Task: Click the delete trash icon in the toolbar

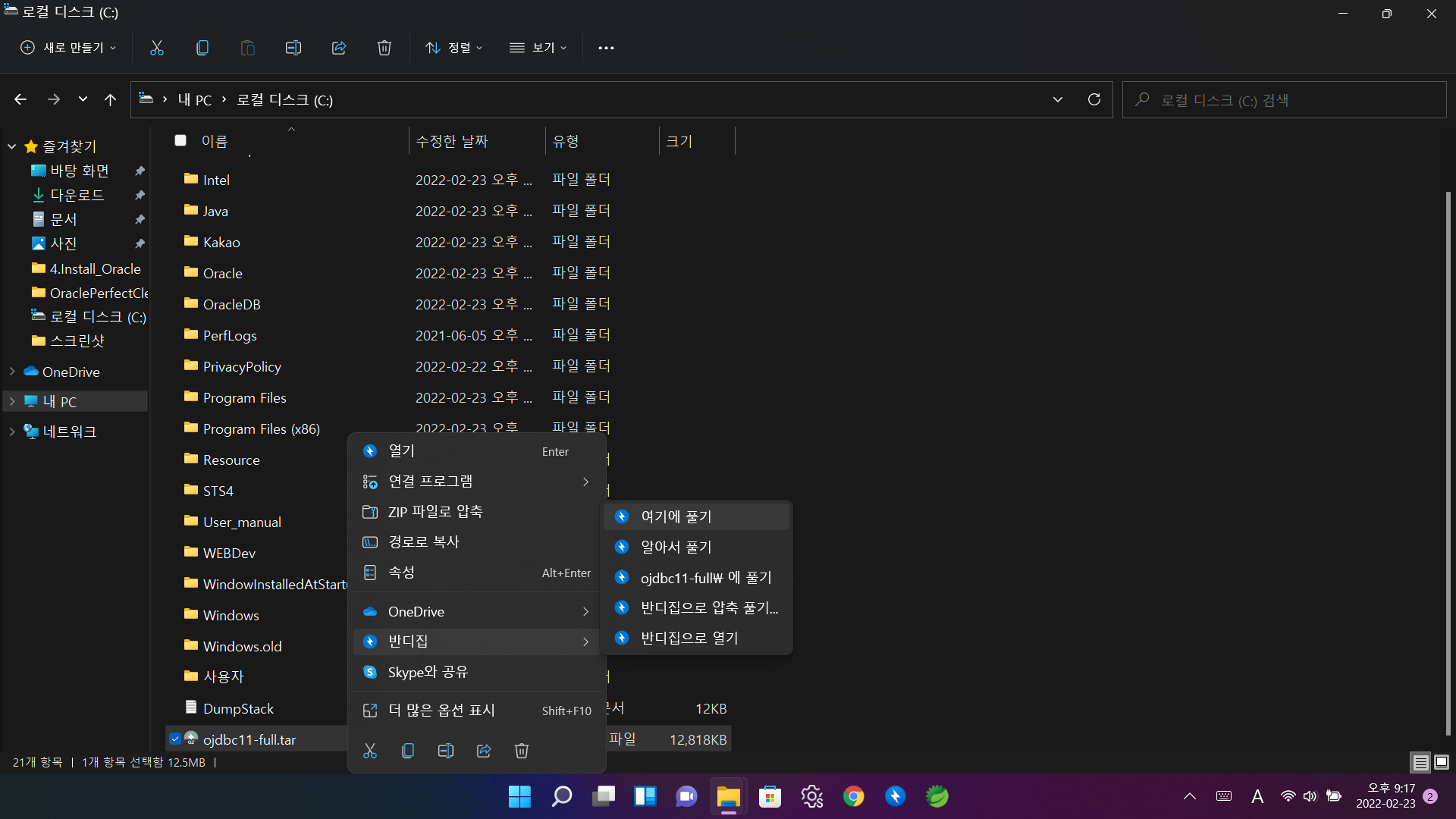Action: (384, 48)
